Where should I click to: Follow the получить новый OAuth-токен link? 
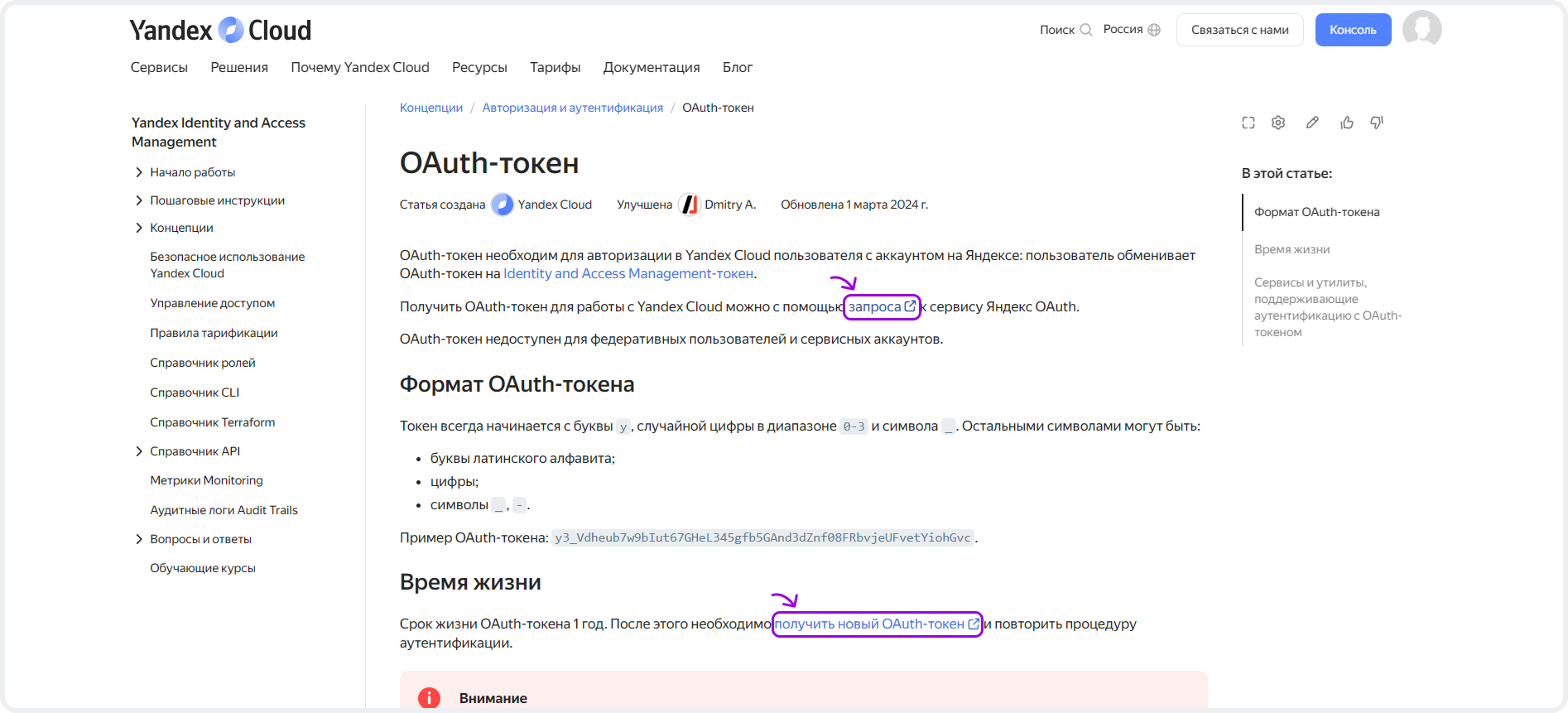[x=869, y=624]
